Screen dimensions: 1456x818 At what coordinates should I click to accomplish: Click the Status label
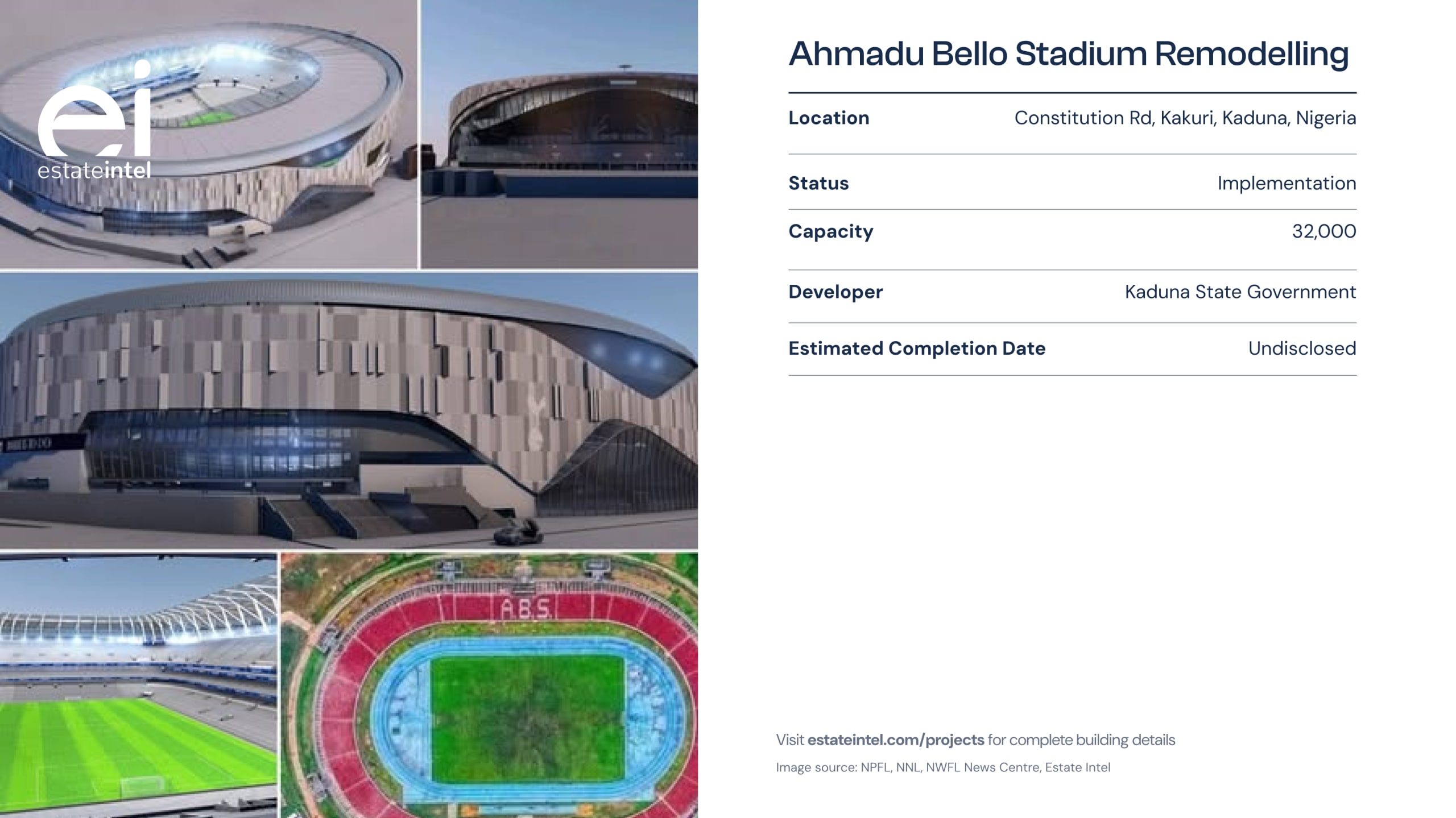click(x=818, y=183)
